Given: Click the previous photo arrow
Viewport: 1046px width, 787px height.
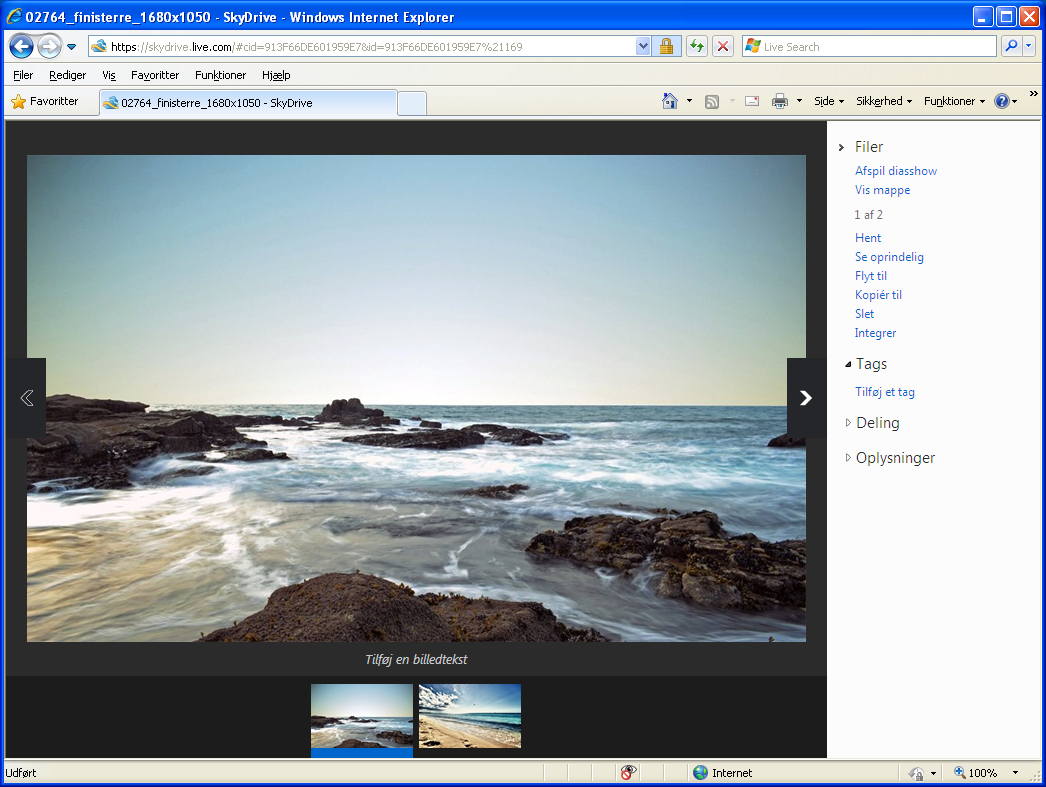Looking at the screenshot, I should coord(26,398).
